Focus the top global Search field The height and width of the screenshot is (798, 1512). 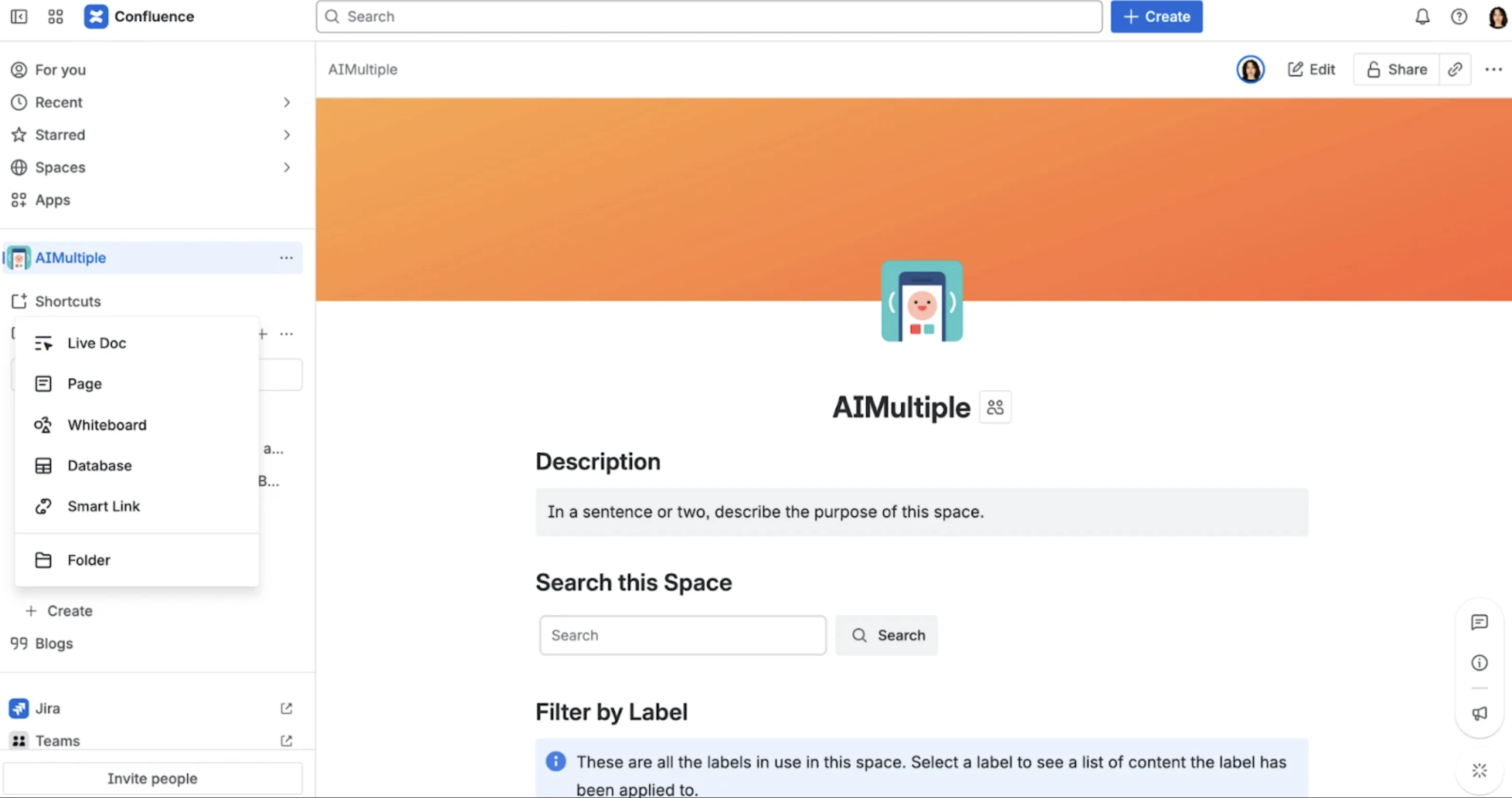click(x=709, y=17)
